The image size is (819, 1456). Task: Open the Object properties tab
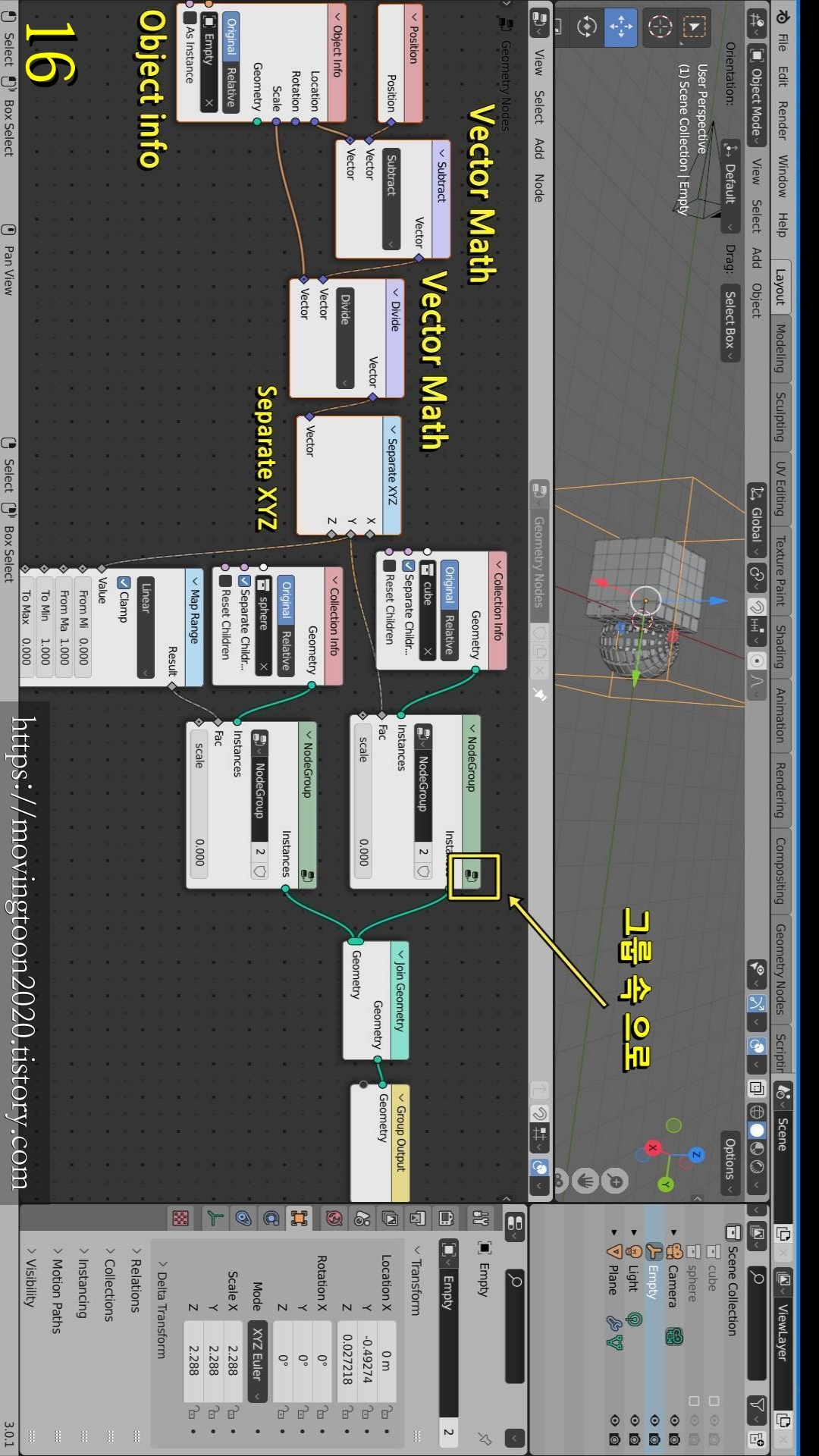point(300,1218)
